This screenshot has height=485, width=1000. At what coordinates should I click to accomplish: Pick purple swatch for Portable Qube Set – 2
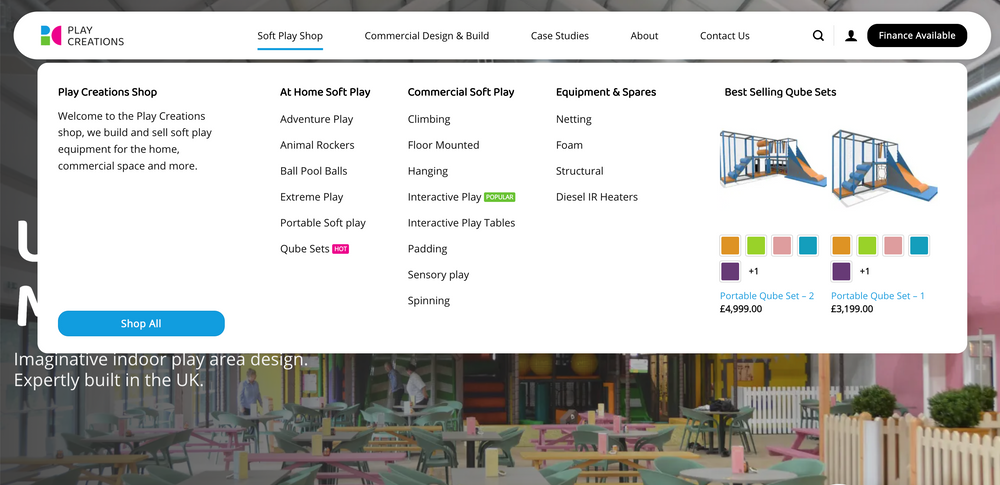[x=730, y=271]
